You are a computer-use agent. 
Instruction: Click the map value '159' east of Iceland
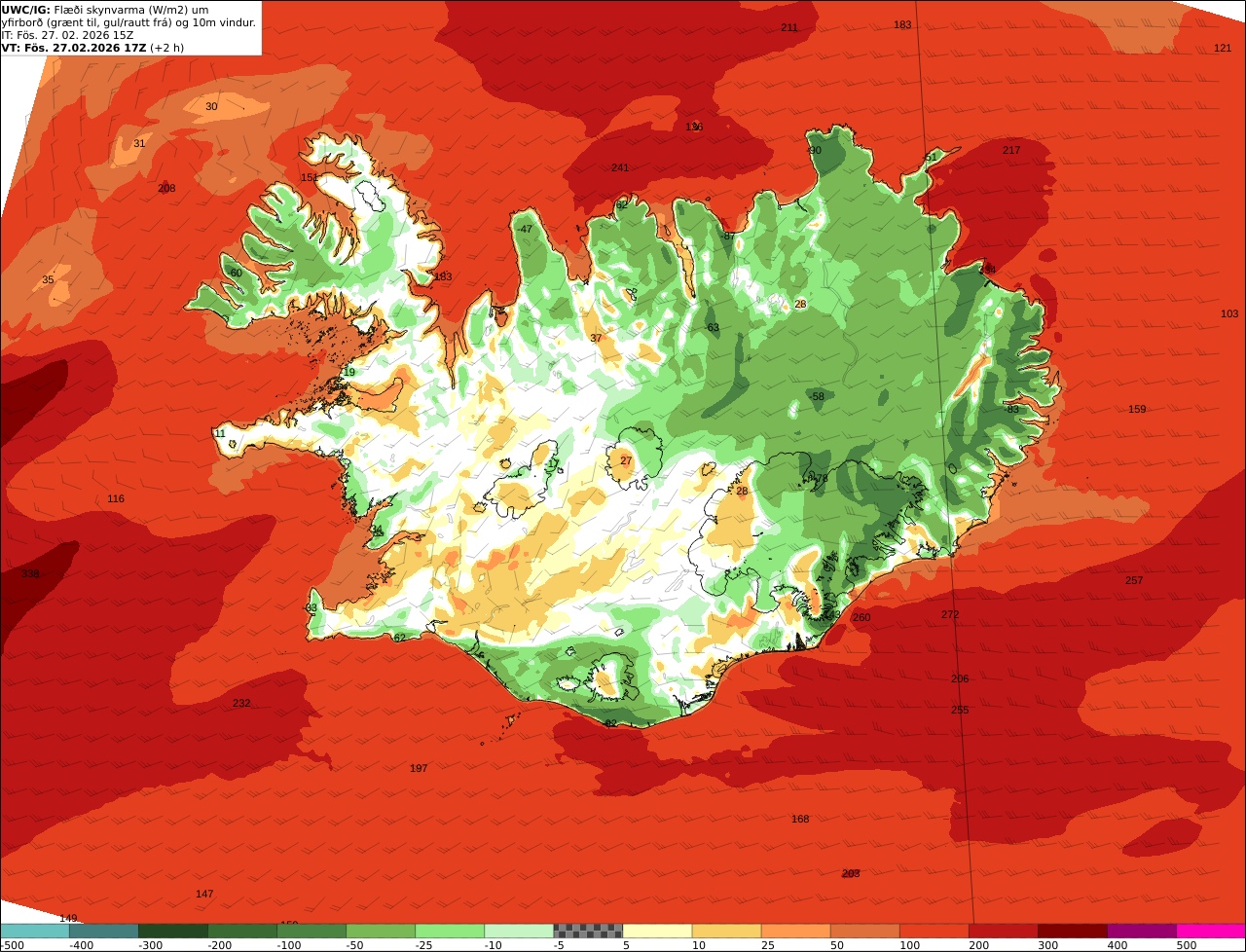point(1137,409)
